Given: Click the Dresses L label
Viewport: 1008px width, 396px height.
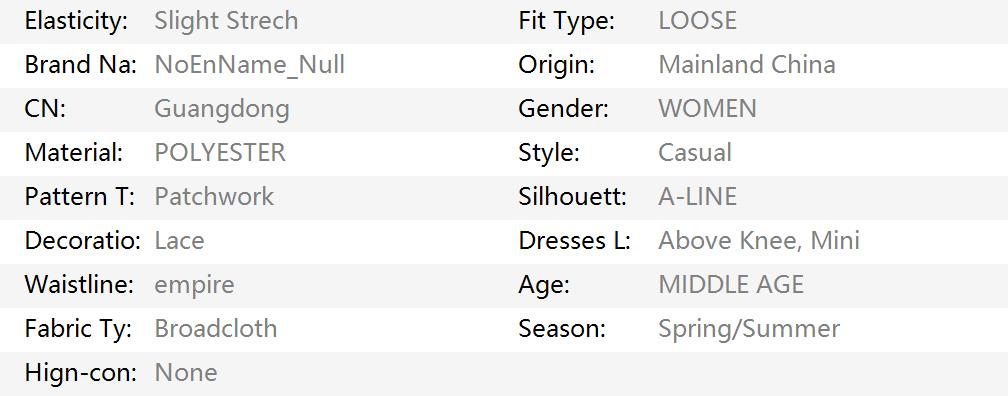Looking at the screenshot, I should pos(574,241).
